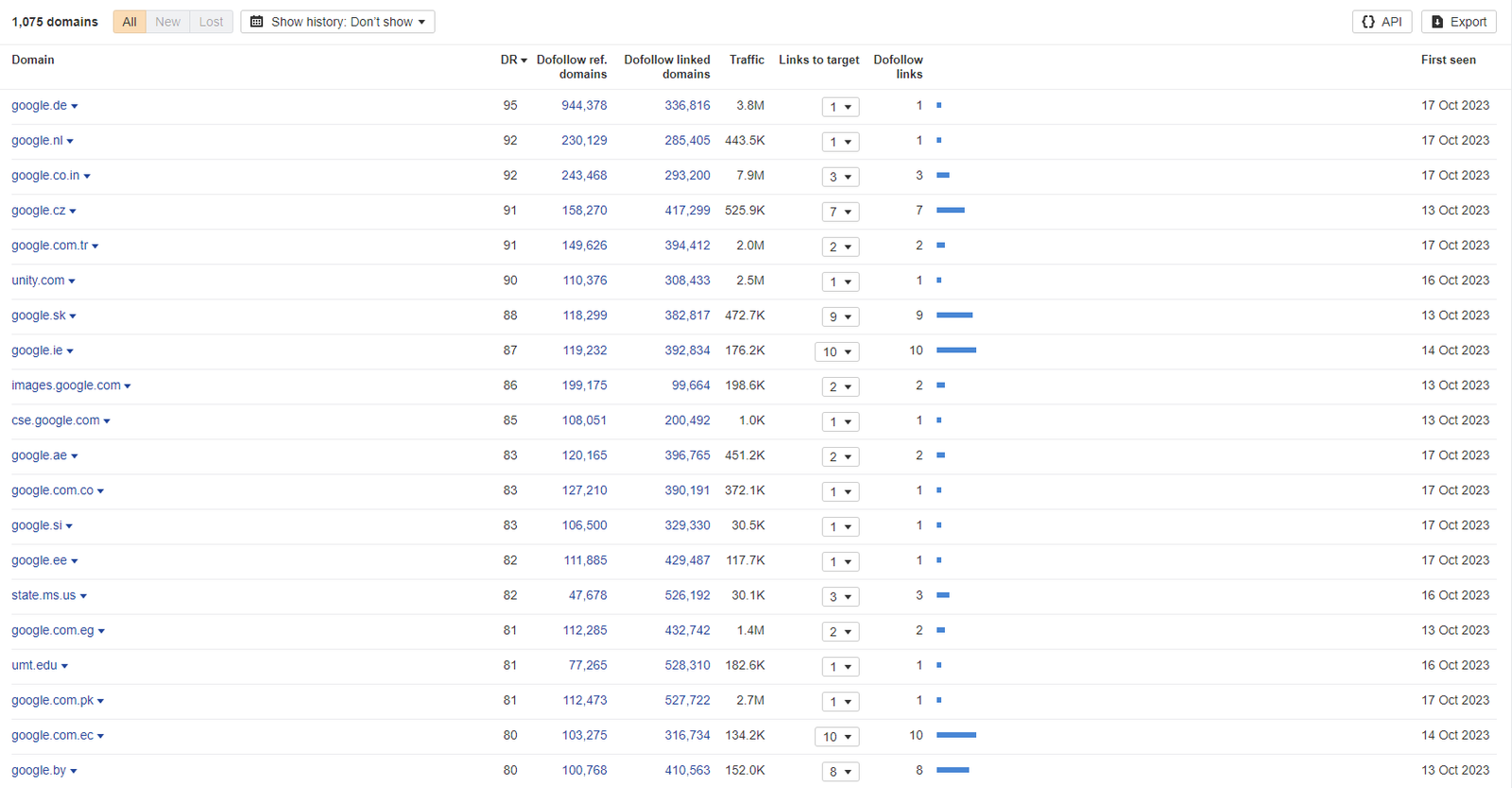This screenshot has height=788, width=1512.
Task: Open links-to-target dropdown for state.ms.us
Action: (x=840, y=596)
